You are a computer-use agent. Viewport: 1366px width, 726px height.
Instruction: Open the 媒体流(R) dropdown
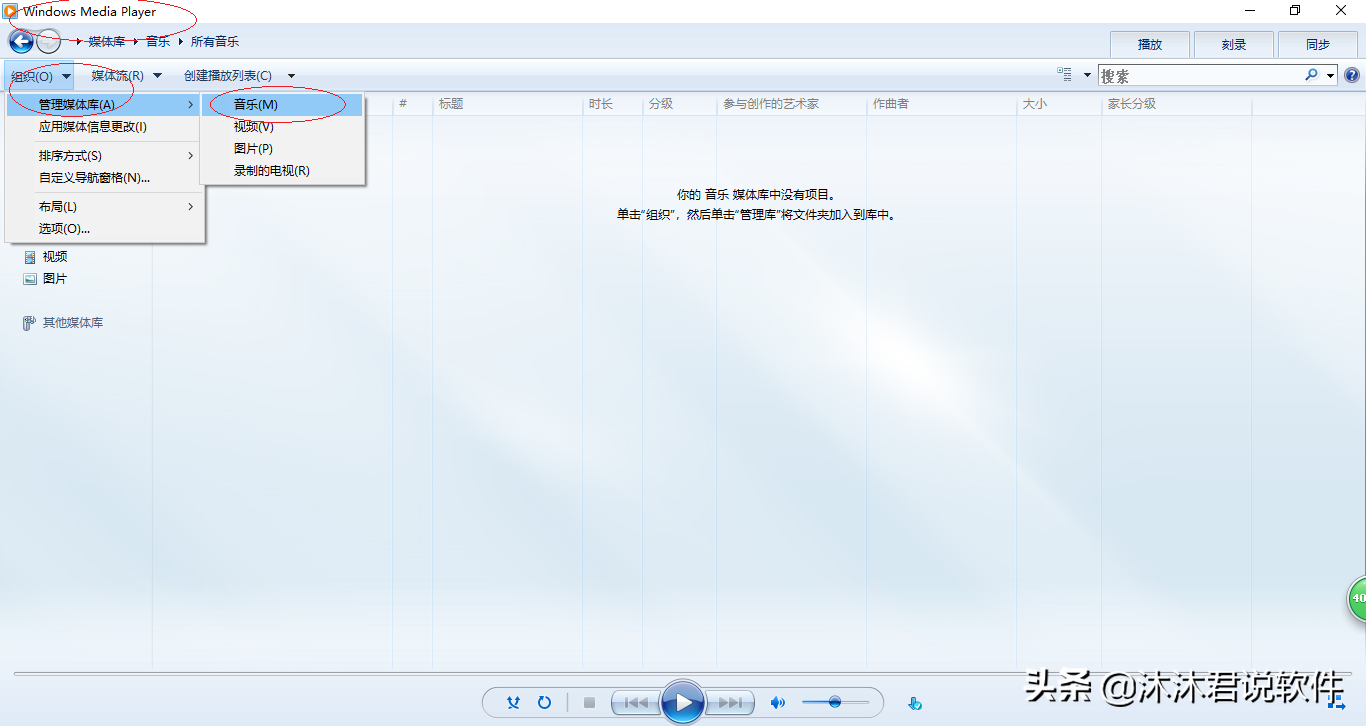(126, 76)
